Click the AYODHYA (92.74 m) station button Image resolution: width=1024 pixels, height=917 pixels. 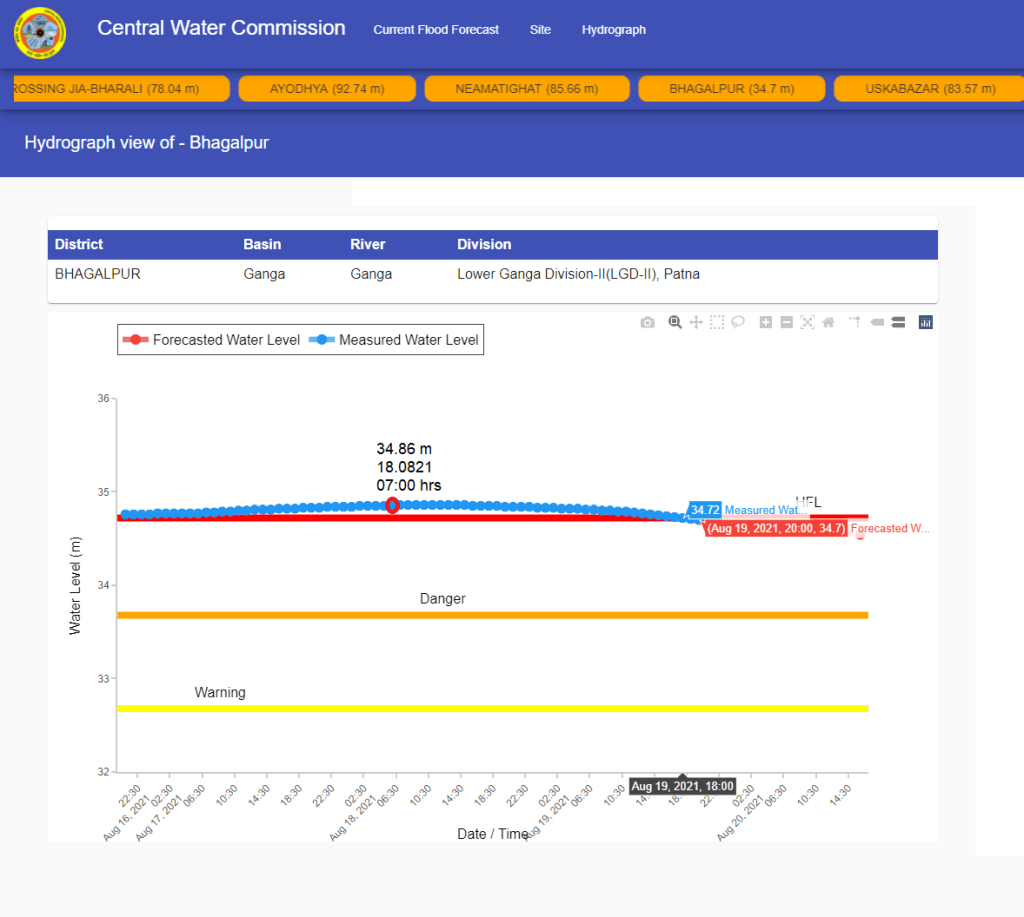pyautogui.click(x=327, y=89)
